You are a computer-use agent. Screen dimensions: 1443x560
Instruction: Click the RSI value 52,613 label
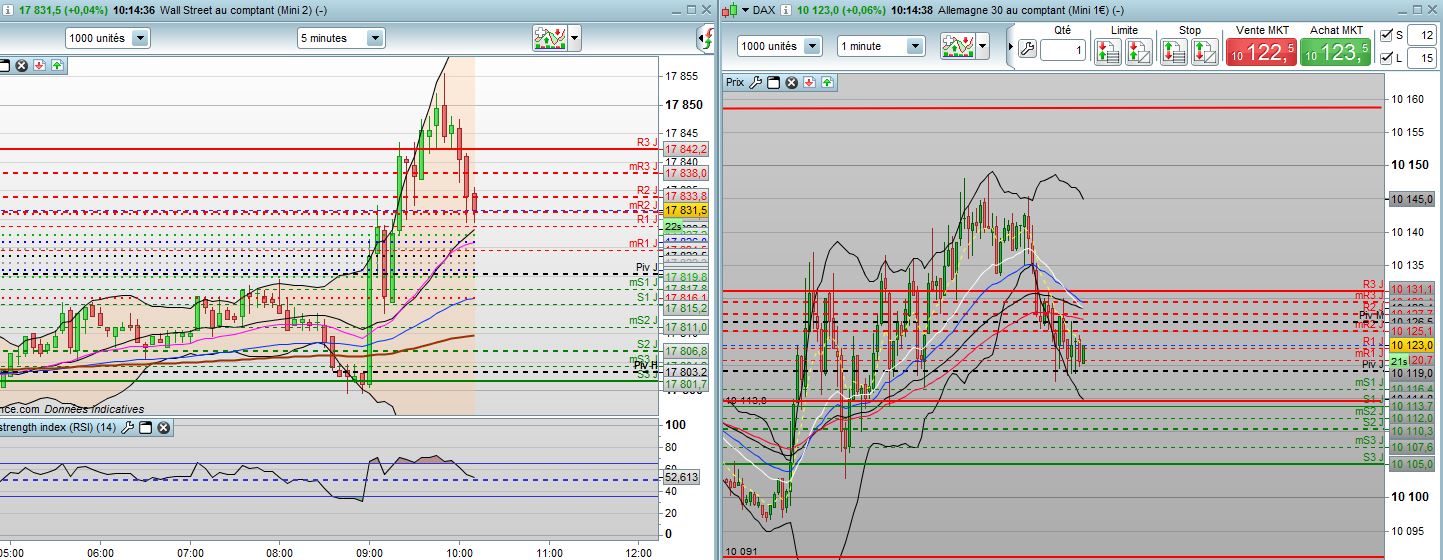681,477
